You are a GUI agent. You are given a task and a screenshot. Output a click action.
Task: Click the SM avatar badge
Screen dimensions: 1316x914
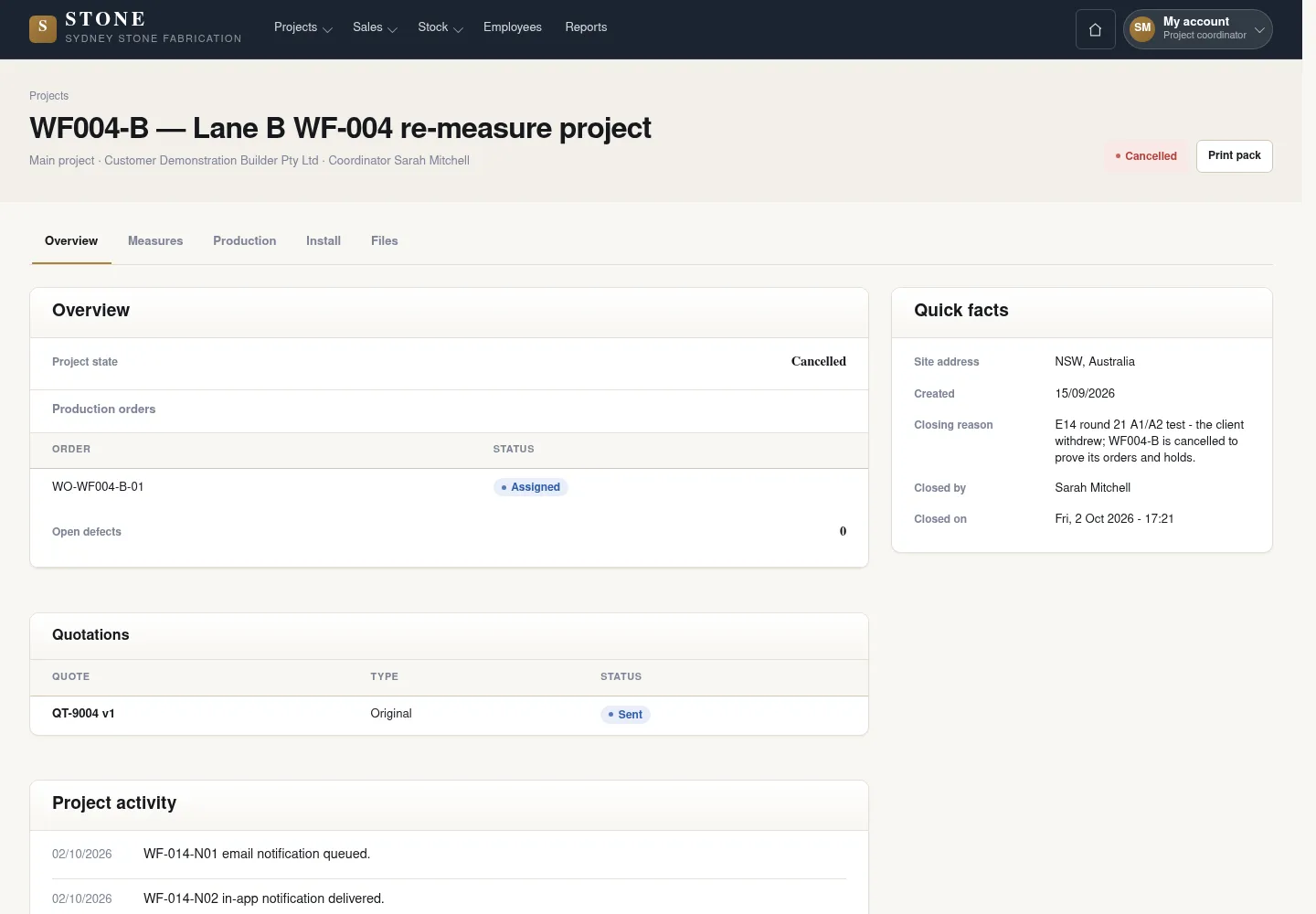[x=1142, y=28]
